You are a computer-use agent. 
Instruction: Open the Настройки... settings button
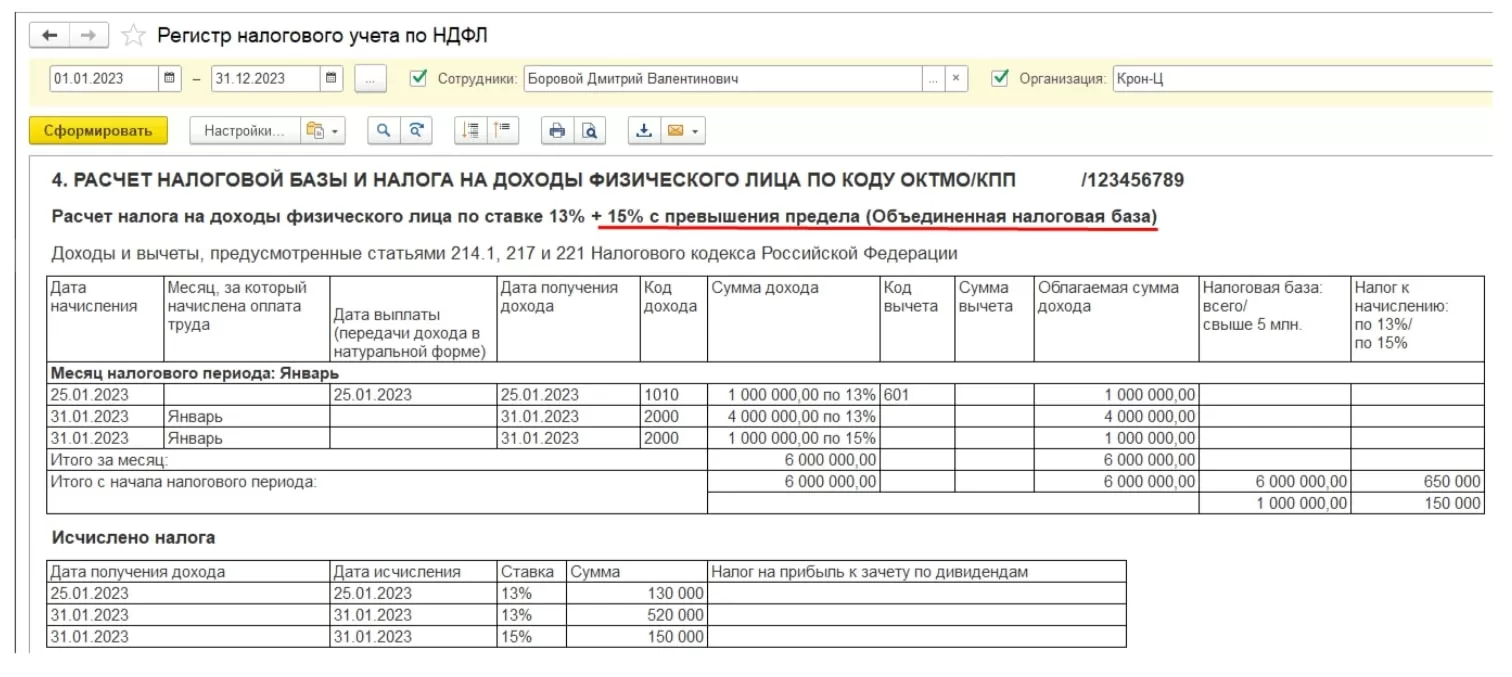pos(243,130)
